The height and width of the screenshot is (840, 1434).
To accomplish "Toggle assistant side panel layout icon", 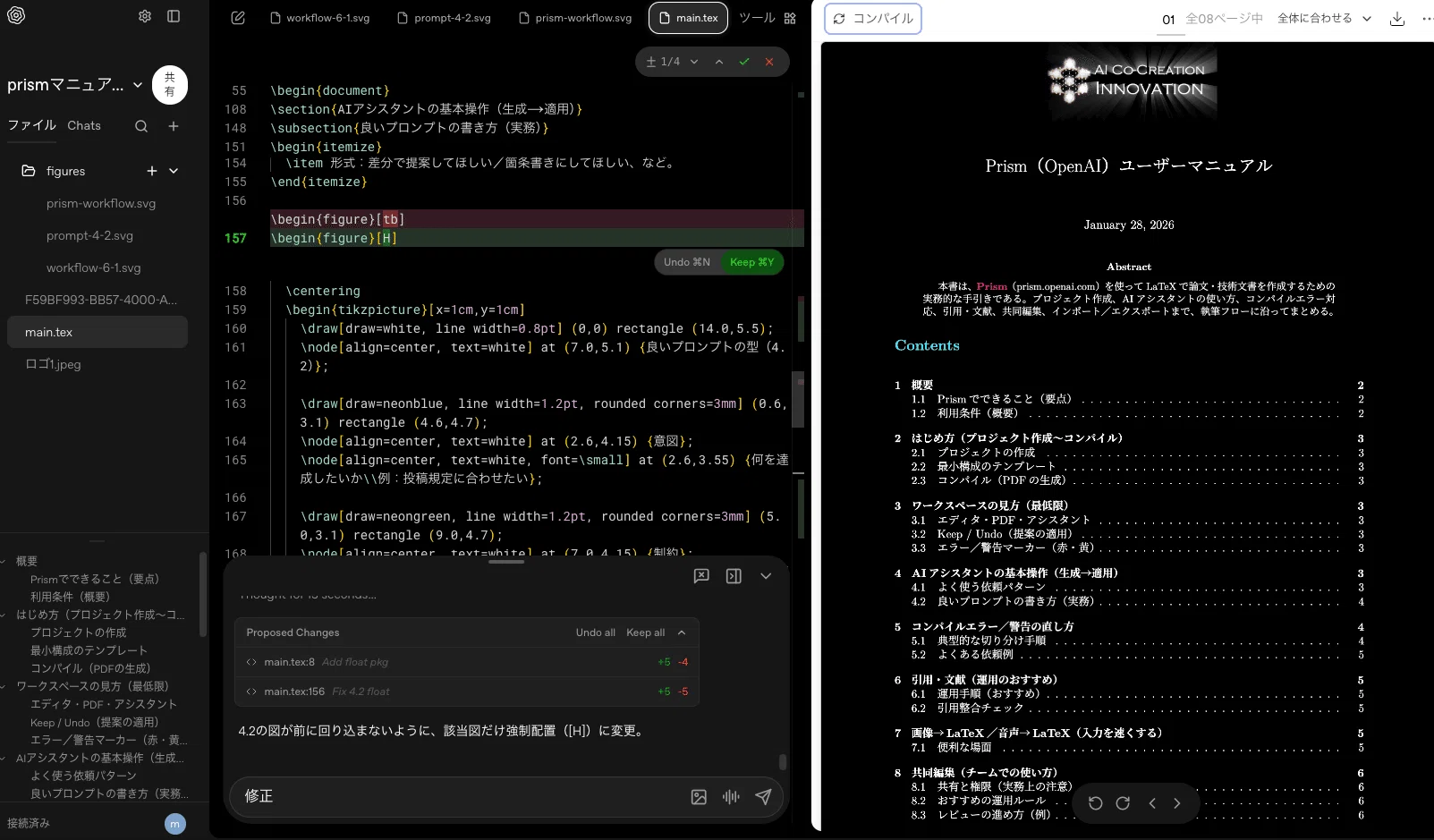I will tap(734, 576).
